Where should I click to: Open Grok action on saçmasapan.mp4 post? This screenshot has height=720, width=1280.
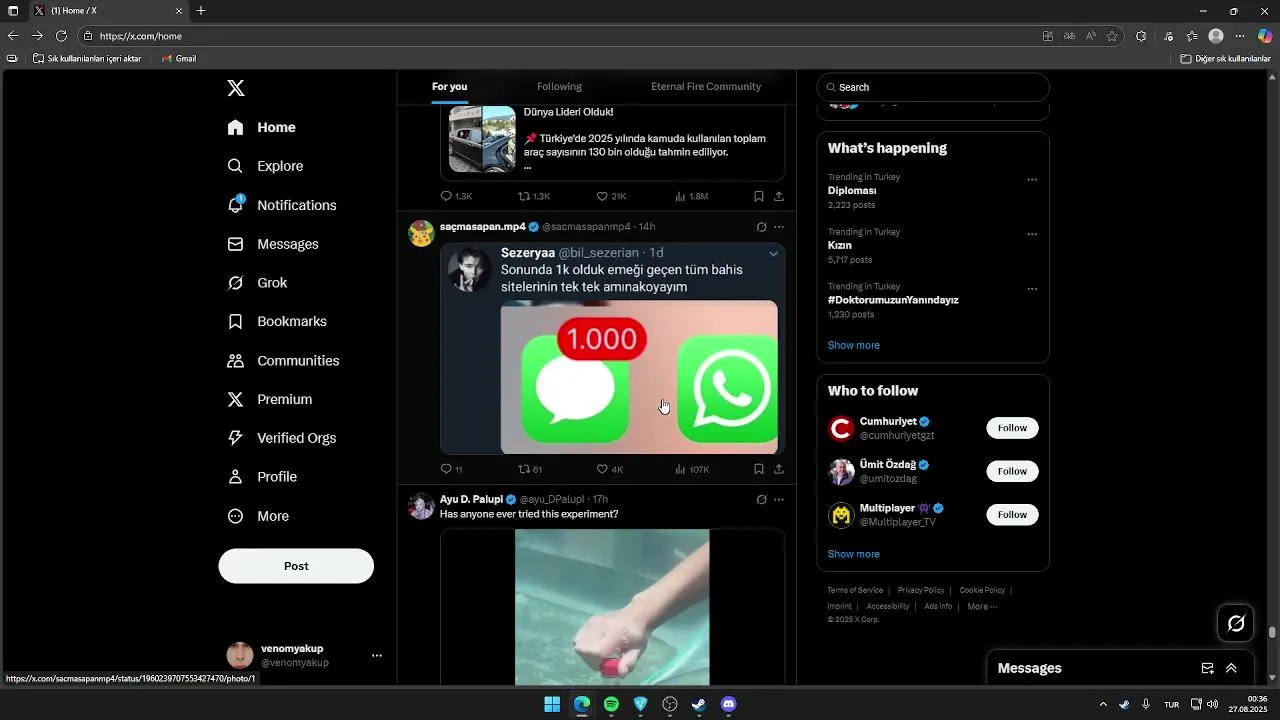761,227
